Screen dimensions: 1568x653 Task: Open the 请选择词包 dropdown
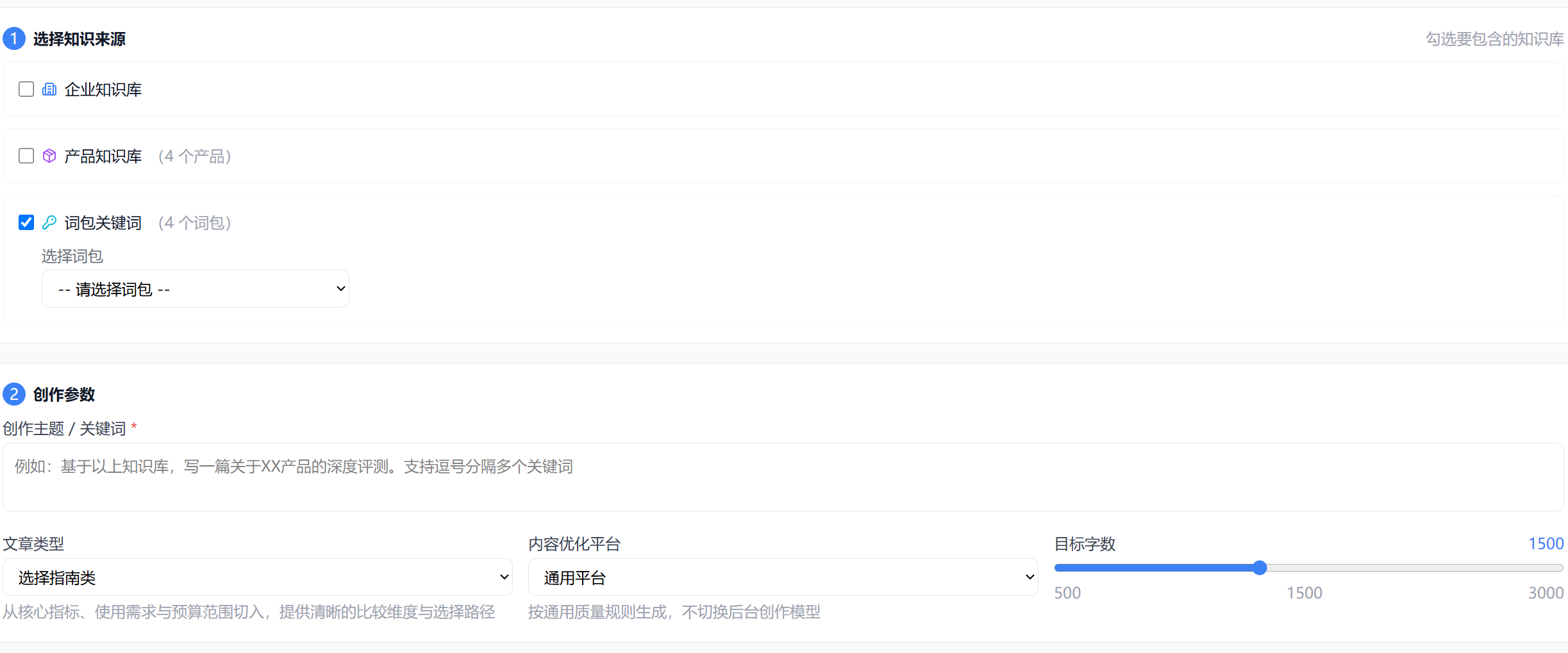(196, 289)
